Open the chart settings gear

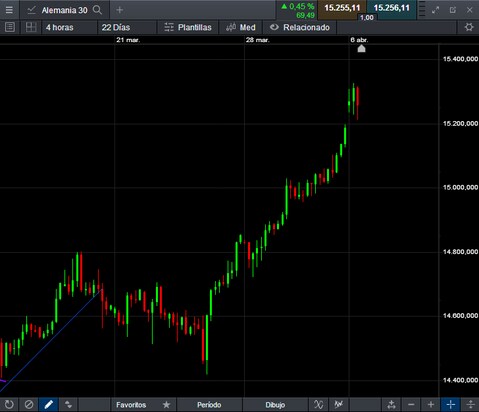469,27
